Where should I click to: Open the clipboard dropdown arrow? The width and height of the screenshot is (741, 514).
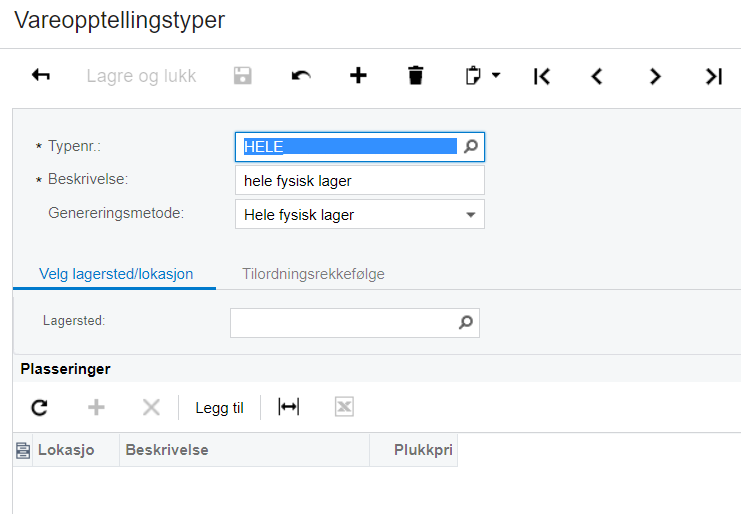496,75
